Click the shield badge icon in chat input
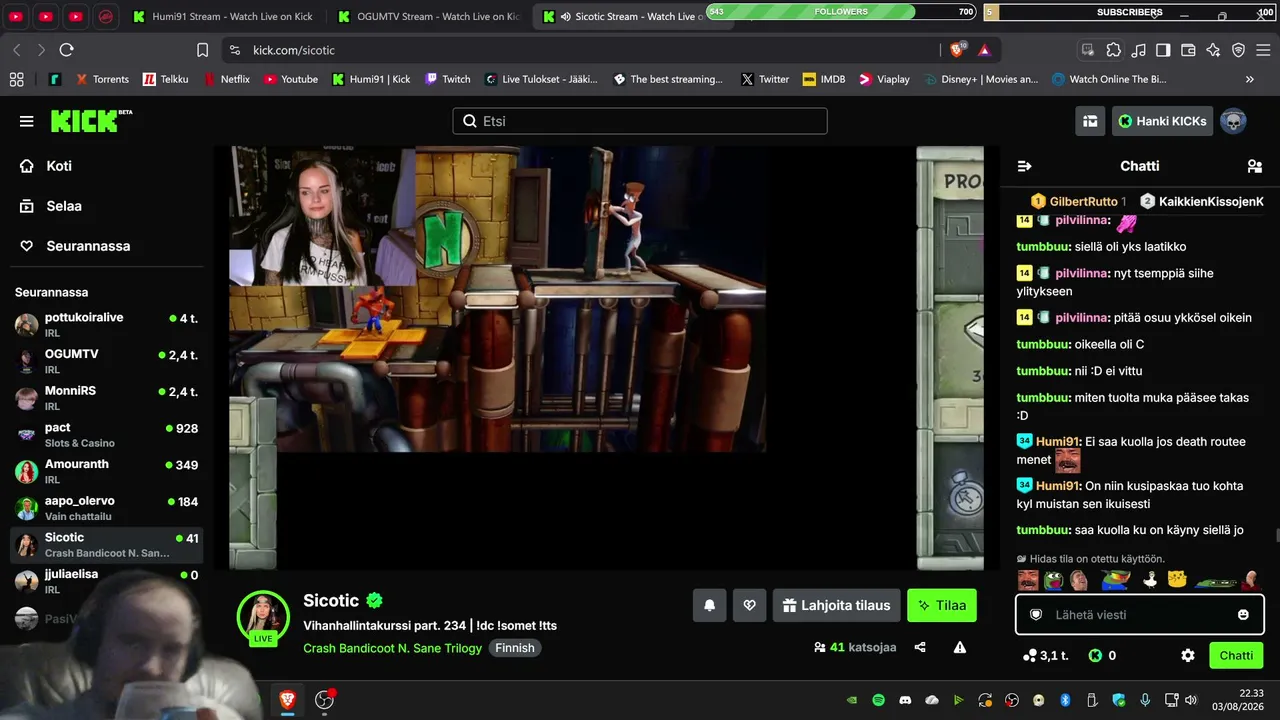 pos(1036,615)
